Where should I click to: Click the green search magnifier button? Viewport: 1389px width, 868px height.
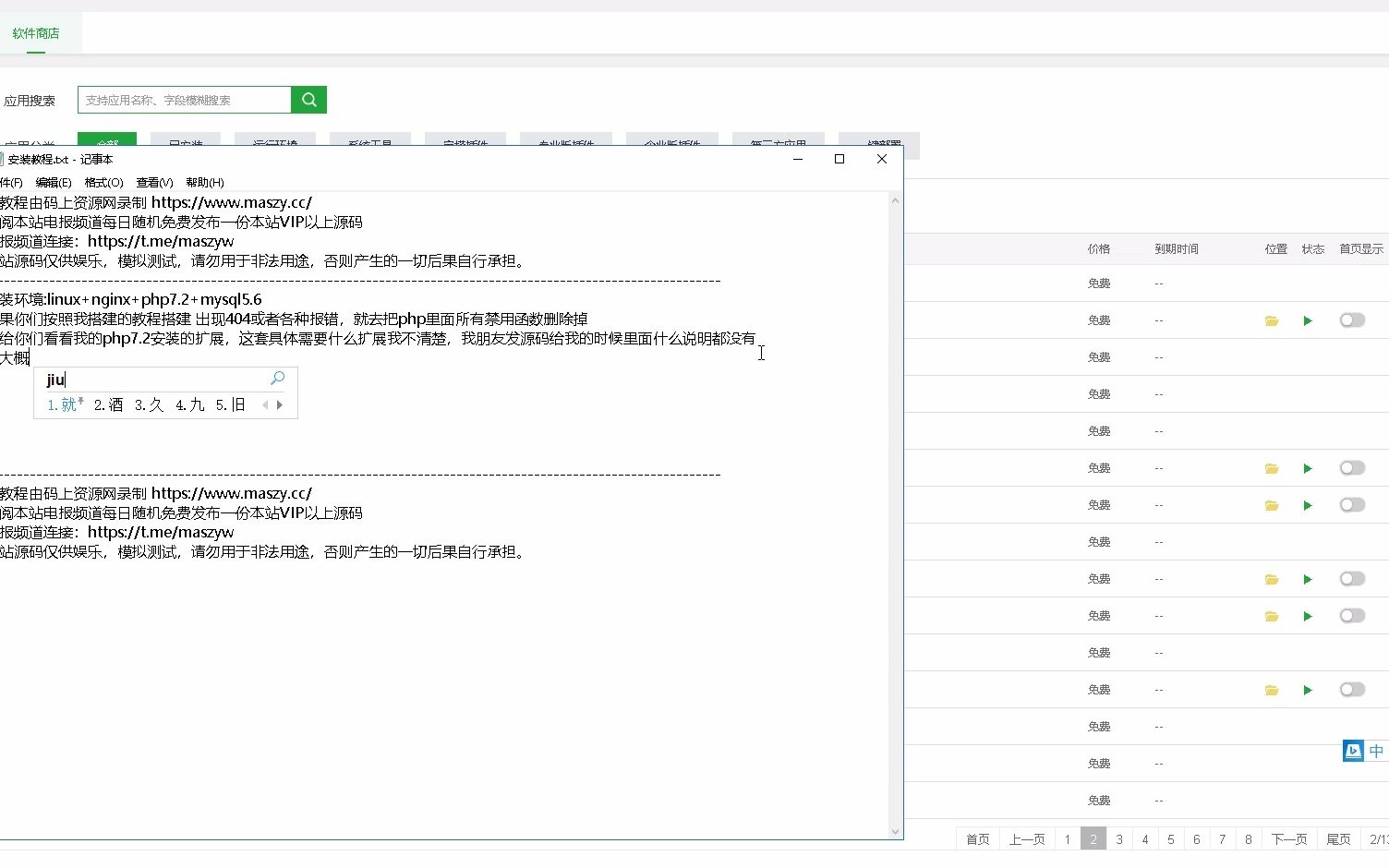point(308,99)
